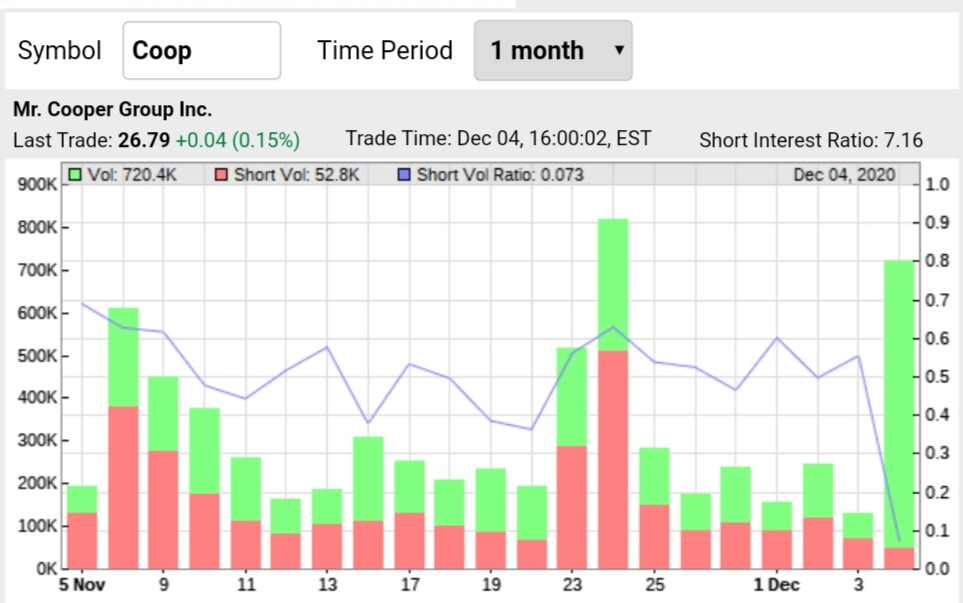
Task: Click the '1.0' label on the right axis
Action: click(937, 184)
